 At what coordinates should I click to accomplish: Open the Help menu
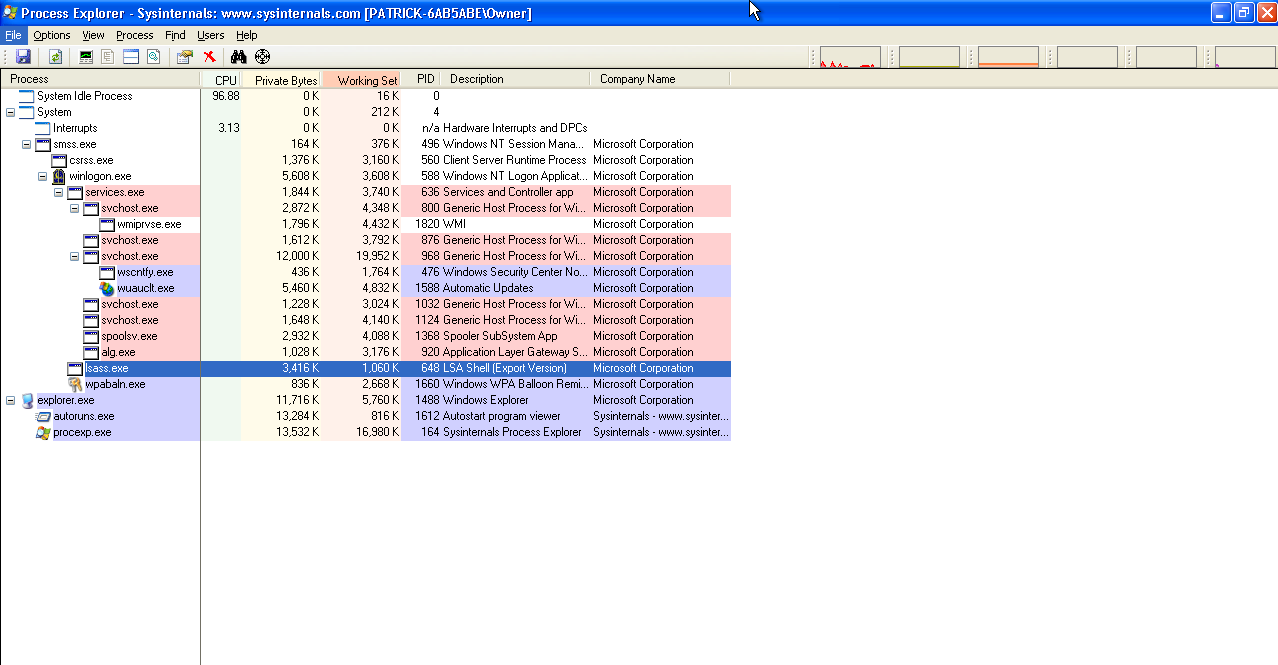click(x=247, y=35)
